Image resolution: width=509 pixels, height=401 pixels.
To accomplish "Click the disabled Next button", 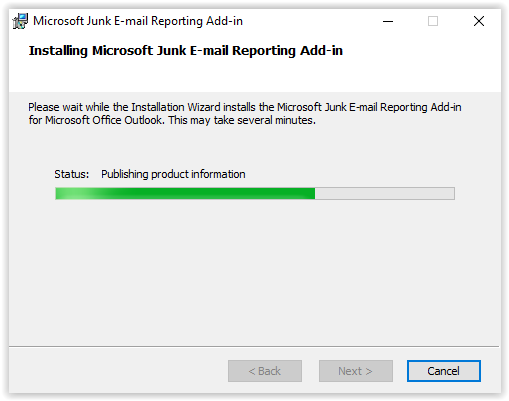I will [355, 371].
